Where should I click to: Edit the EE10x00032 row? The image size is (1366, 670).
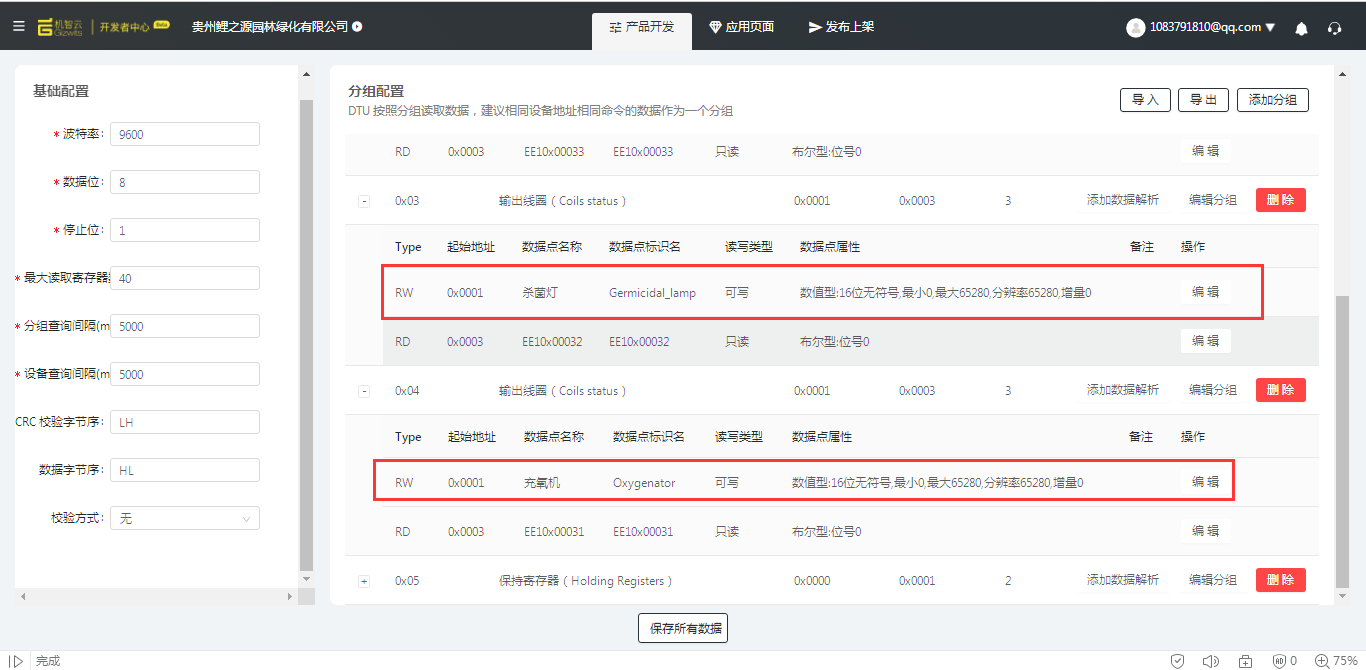(1205, 341)
